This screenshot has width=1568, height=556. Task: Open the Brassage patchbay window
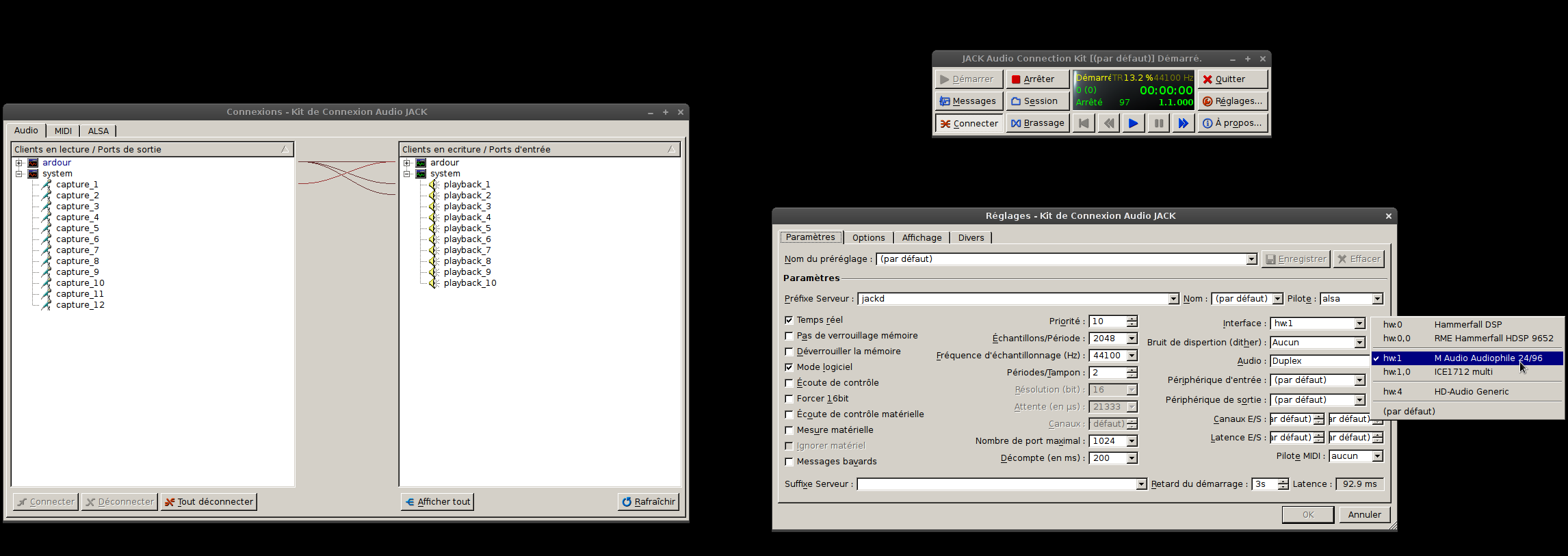point(1037,123)
